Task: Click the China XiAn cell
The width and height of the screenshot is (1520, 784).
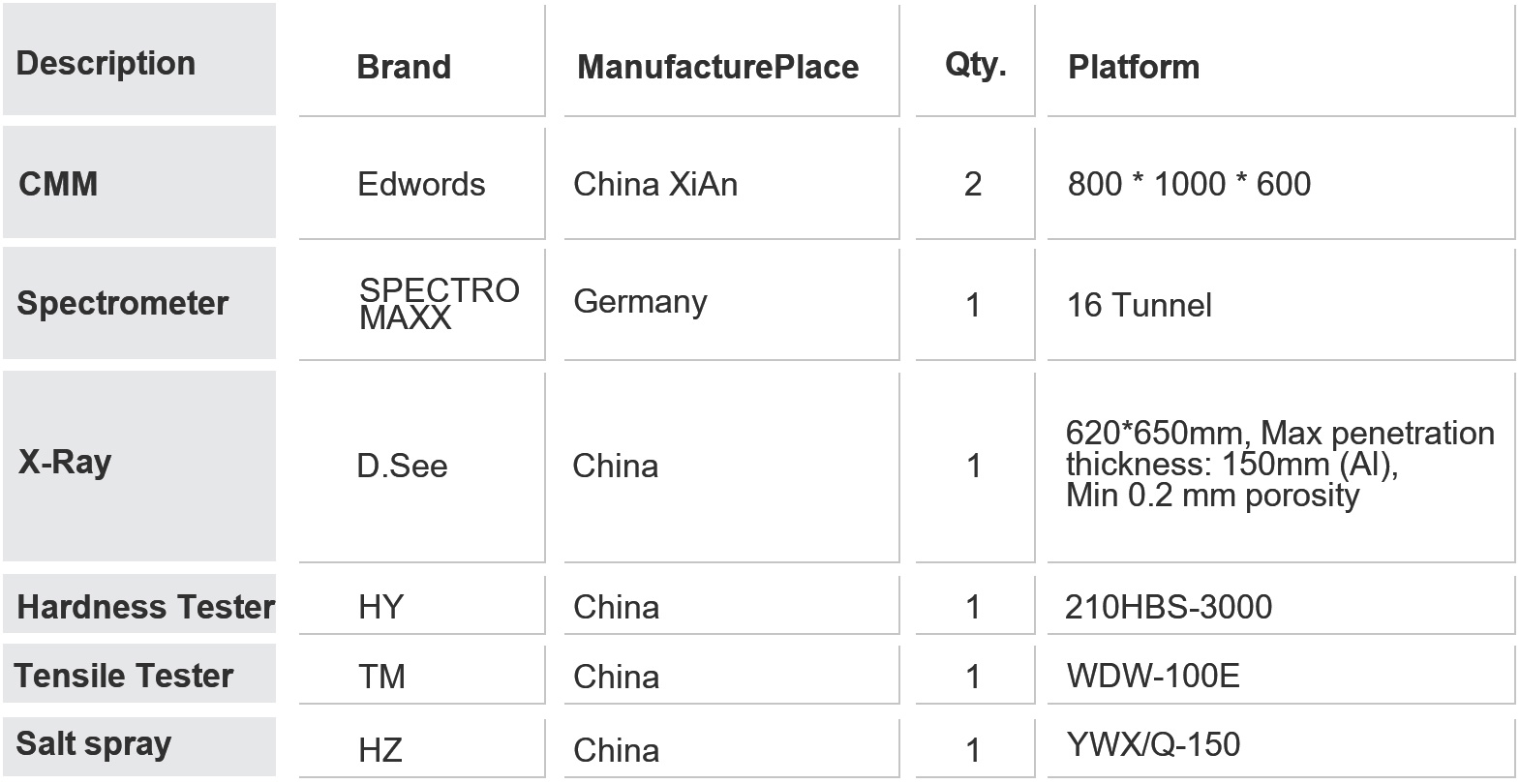Action: [x=654, y=184]
